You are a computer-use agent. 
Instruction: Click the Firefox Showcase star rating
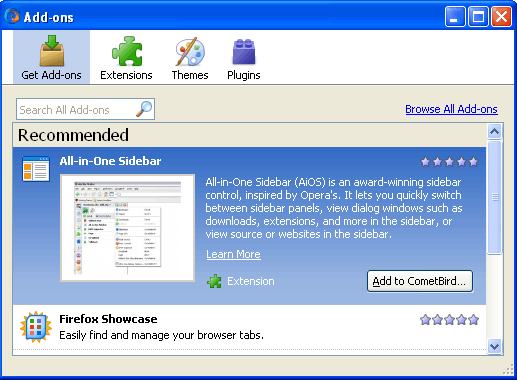(x=449, y=320)
